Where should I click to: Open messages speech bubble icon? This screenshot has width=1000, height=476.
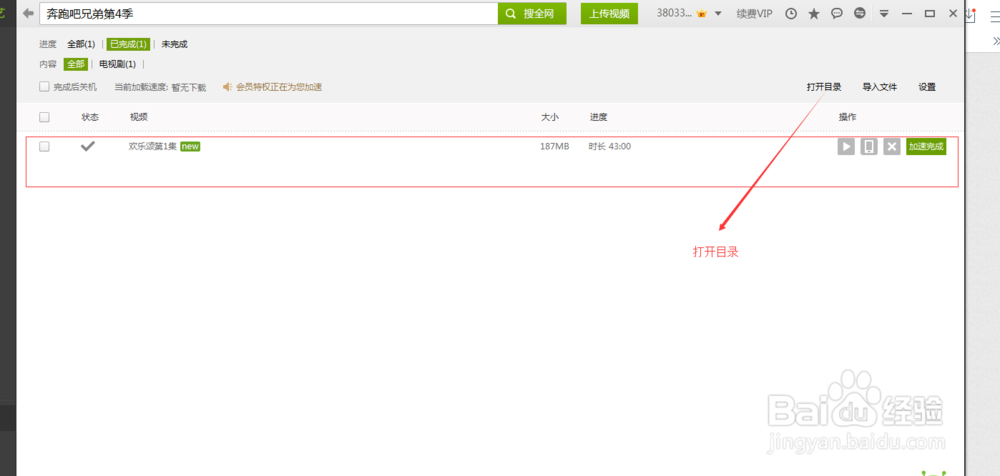(837, 13)
